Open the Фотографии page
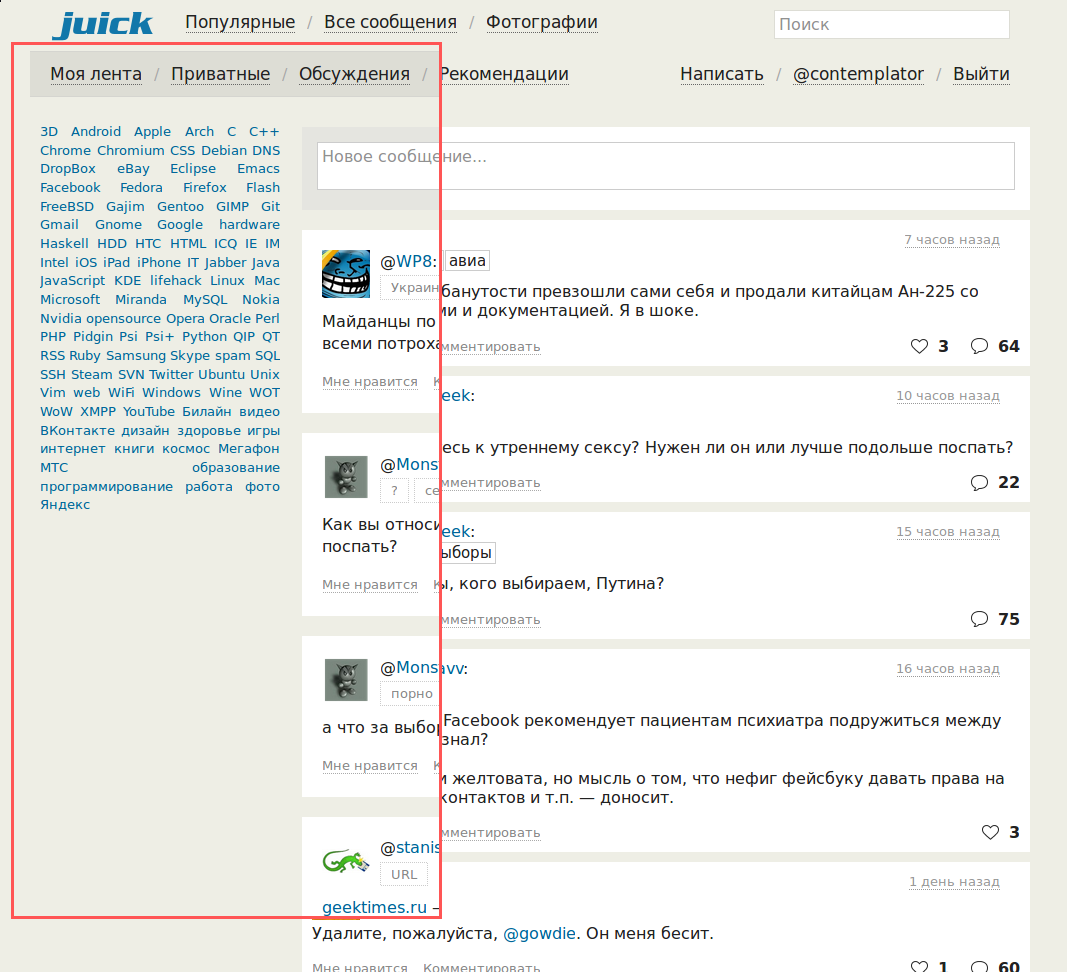The width and height of the screenshot is (1067, 972). pyautogui.click(x=542, y=22)
